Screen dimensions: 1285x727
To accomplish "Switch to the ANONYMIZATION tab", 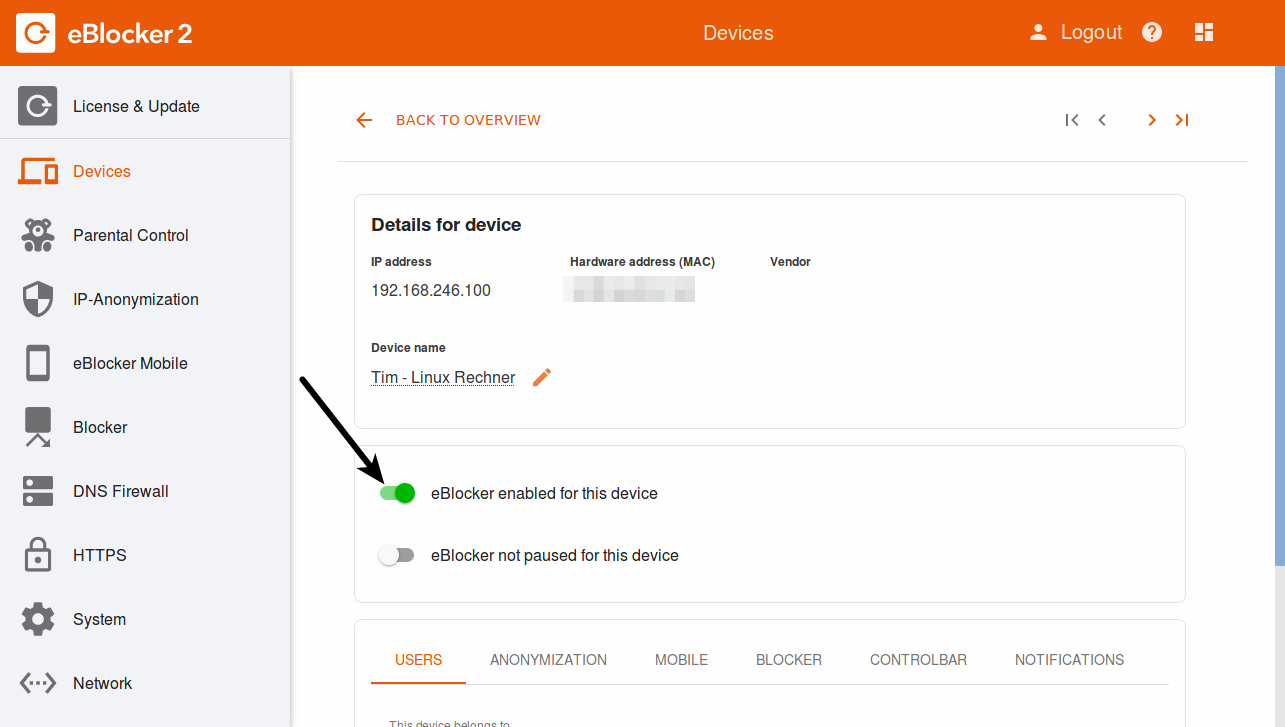I will [x=548, y=660].
